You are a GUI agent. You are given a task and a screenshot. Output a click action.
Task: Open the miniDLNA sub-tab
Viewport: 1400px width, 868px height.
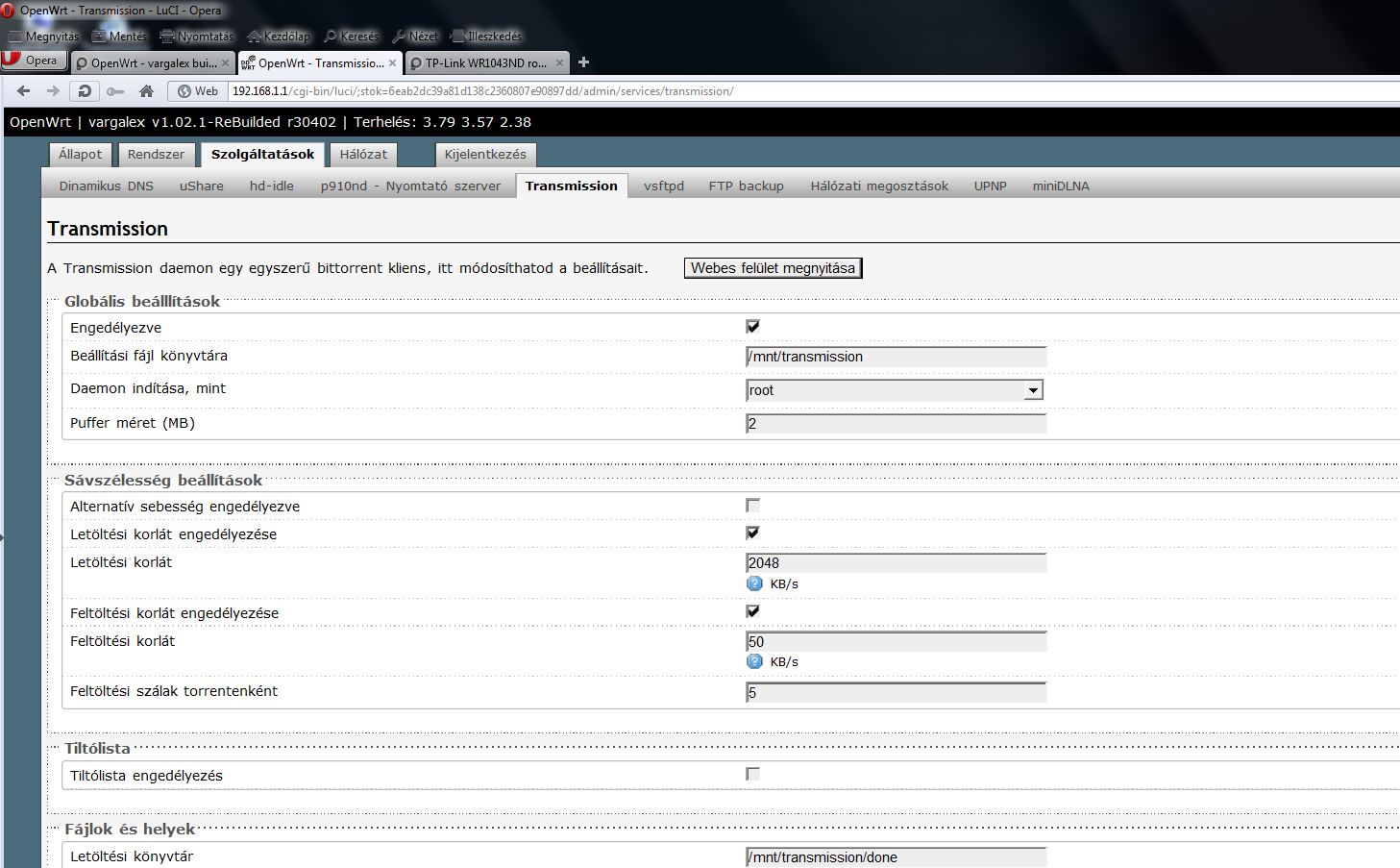click(1061, 186)
